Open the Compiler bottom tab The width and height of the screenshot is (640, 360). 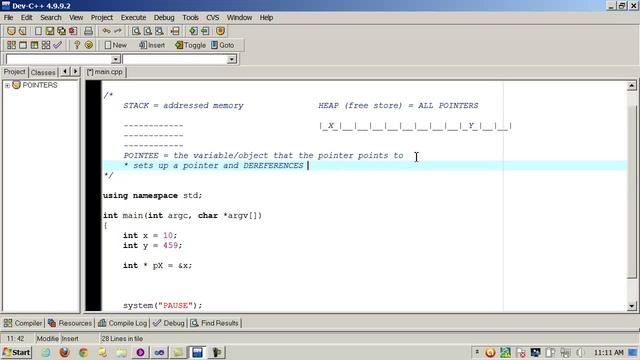click(23, 323)
